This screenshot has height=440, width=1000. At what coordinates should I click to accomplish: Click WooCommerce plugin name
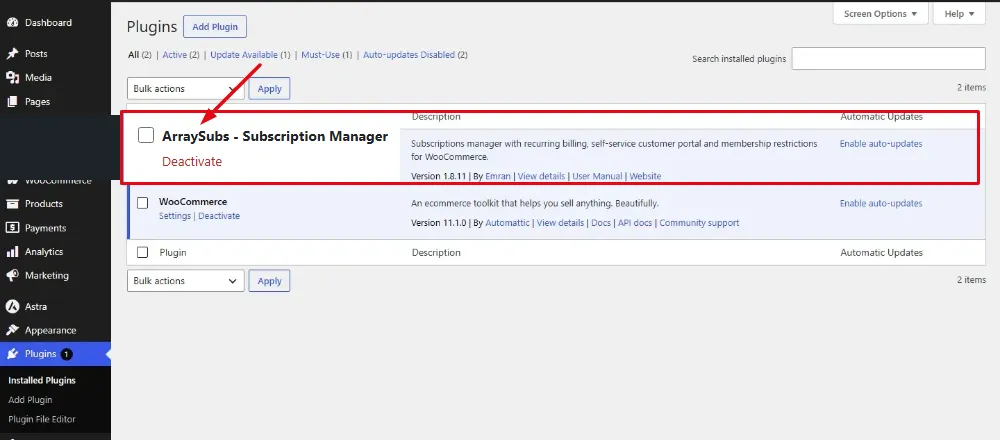193,202
